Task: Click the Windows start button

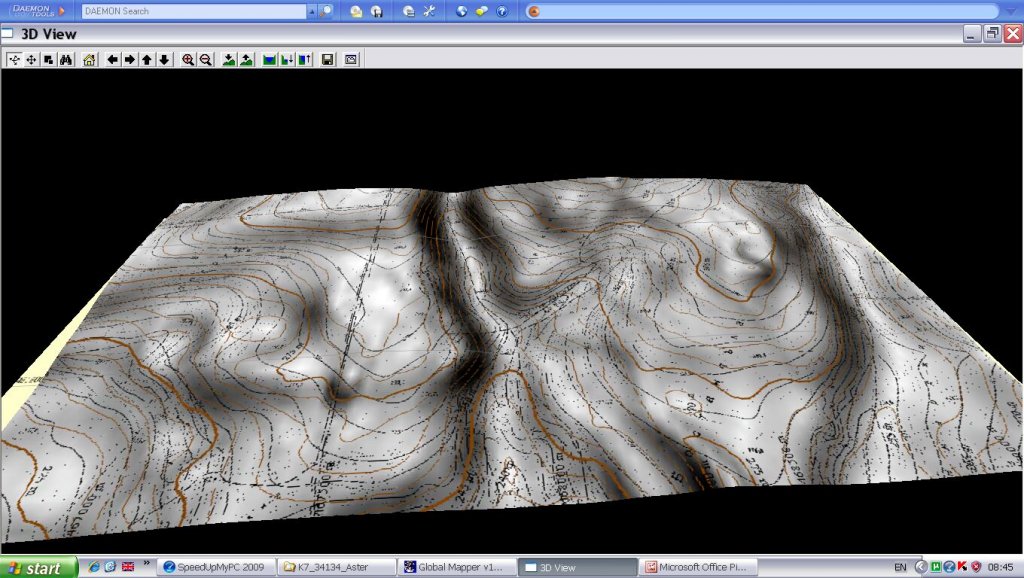Action: (39, 567)
